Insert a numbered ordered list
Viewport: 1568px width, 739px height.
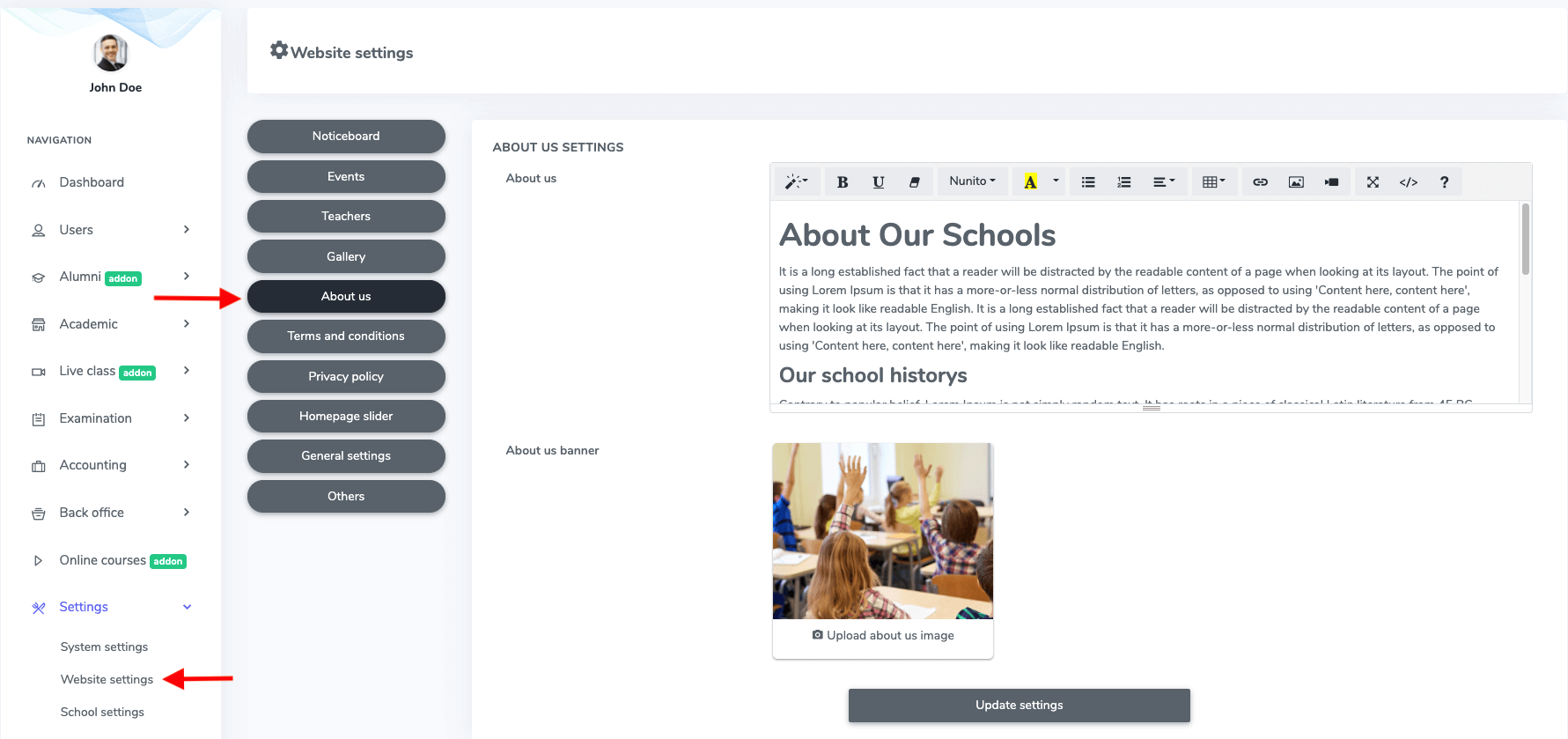click(1124, 182)
